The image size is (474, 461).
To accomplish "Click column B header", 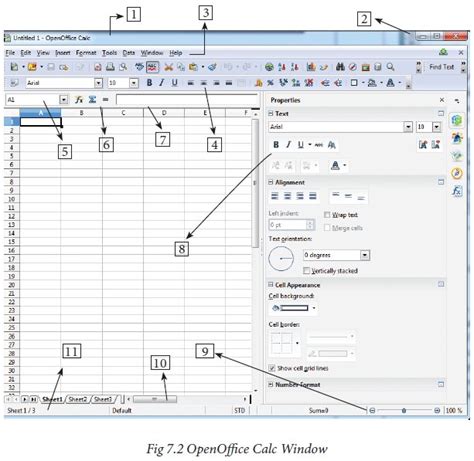I will tap(82, 113).
